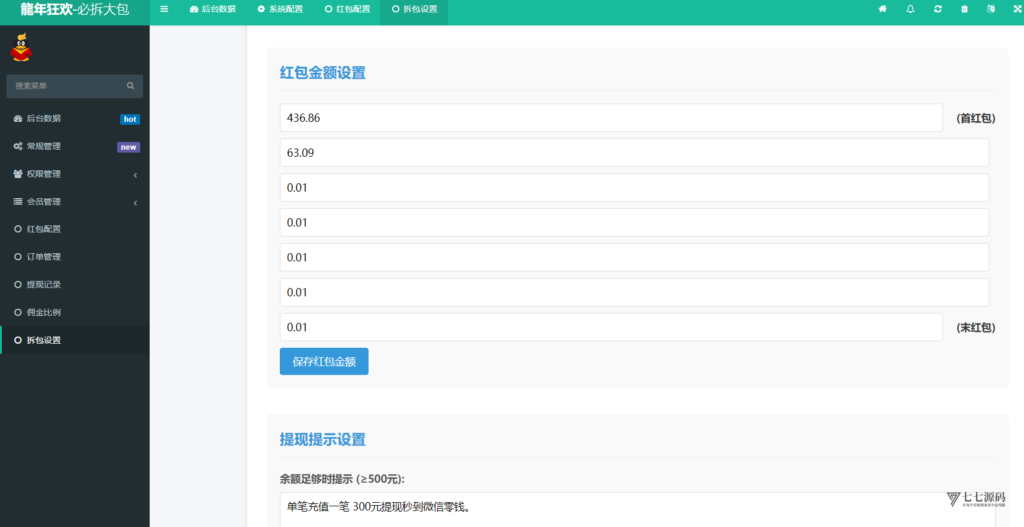Focus the fourth amount field 0.01
Screen dimensions: 1024x527
pos(634,223)
